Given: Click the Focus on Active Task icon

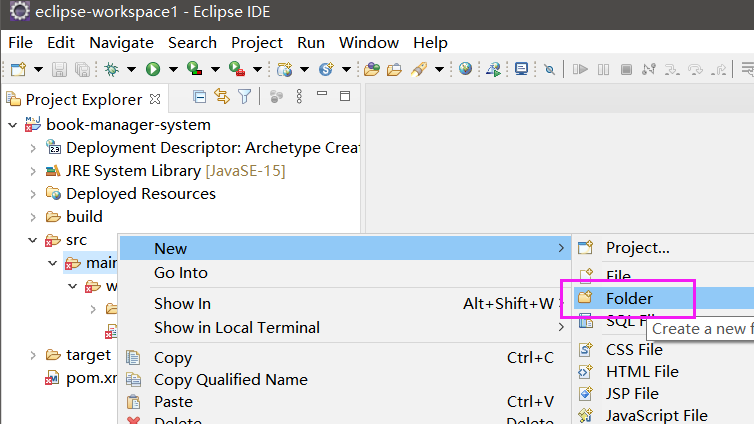Looking at the screenshot, I should click(x=276, y=97).
